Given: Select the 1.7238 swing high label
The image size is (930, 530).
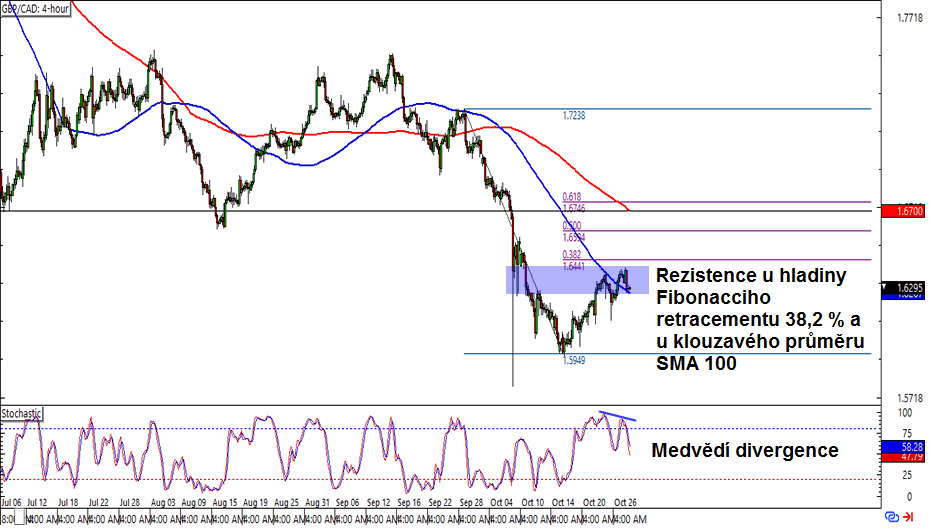Looking at the screenshot, I should click(x=574, y=116).
